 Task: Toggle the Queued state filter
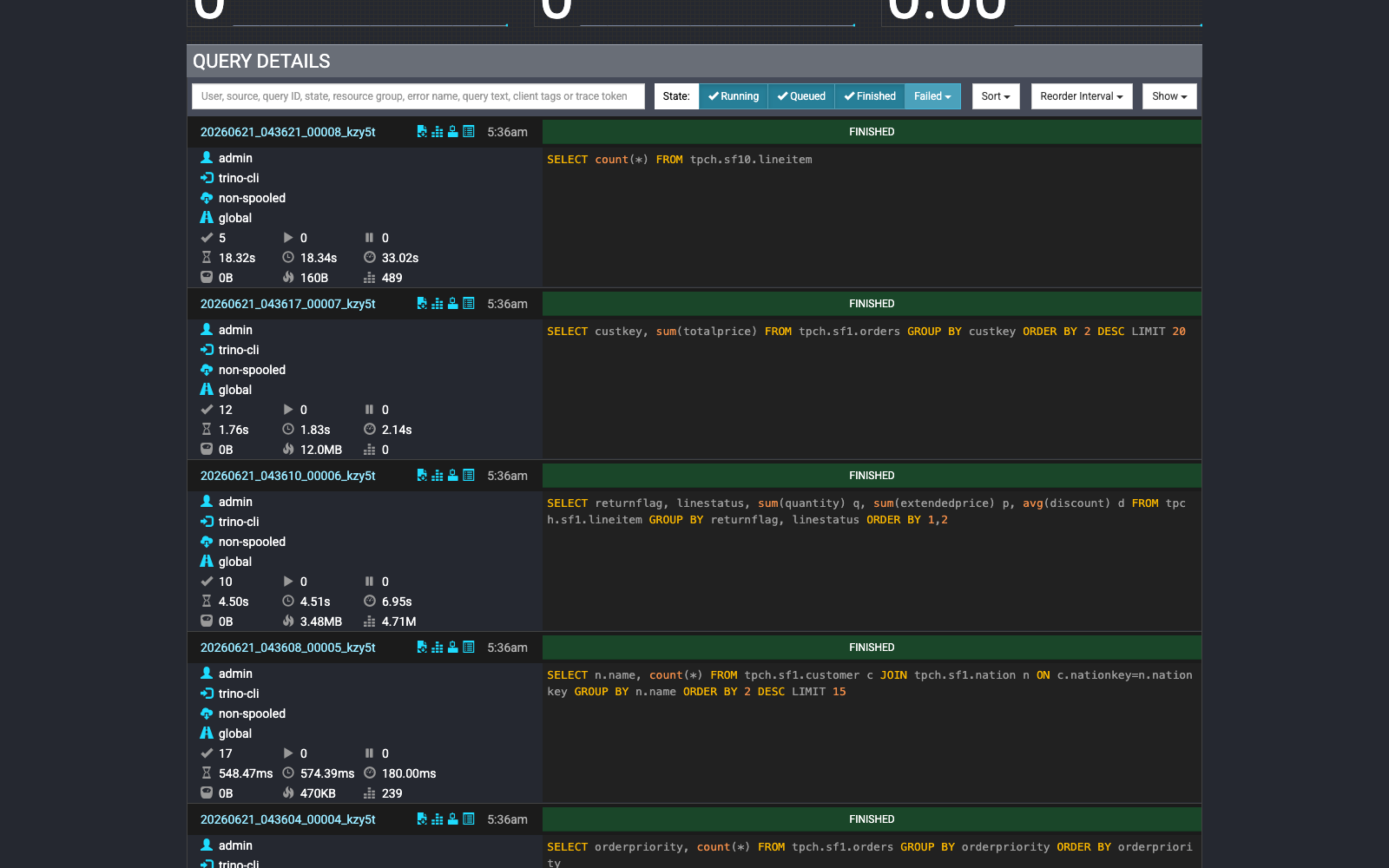click(x=801, y=96)
